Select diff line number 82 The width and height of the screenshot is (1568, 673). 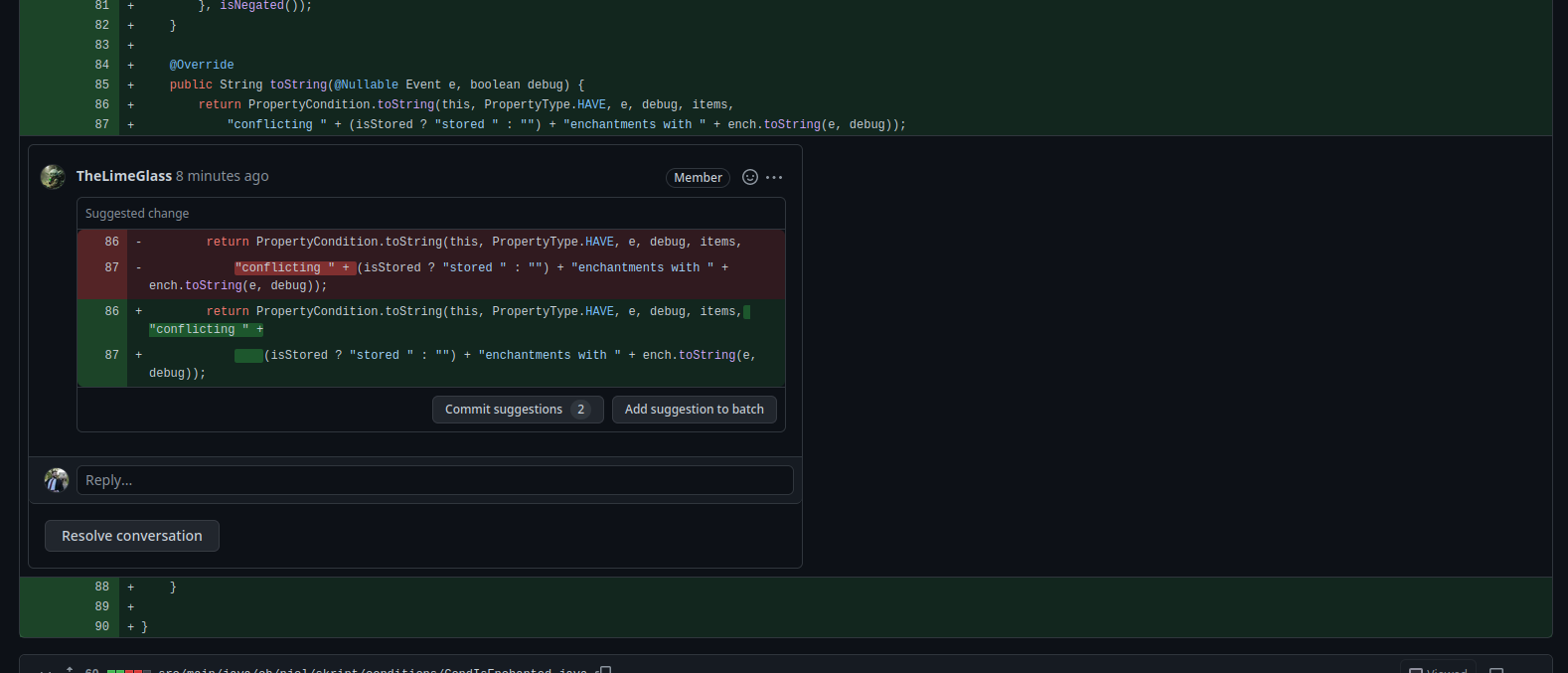tap(102, 25)
